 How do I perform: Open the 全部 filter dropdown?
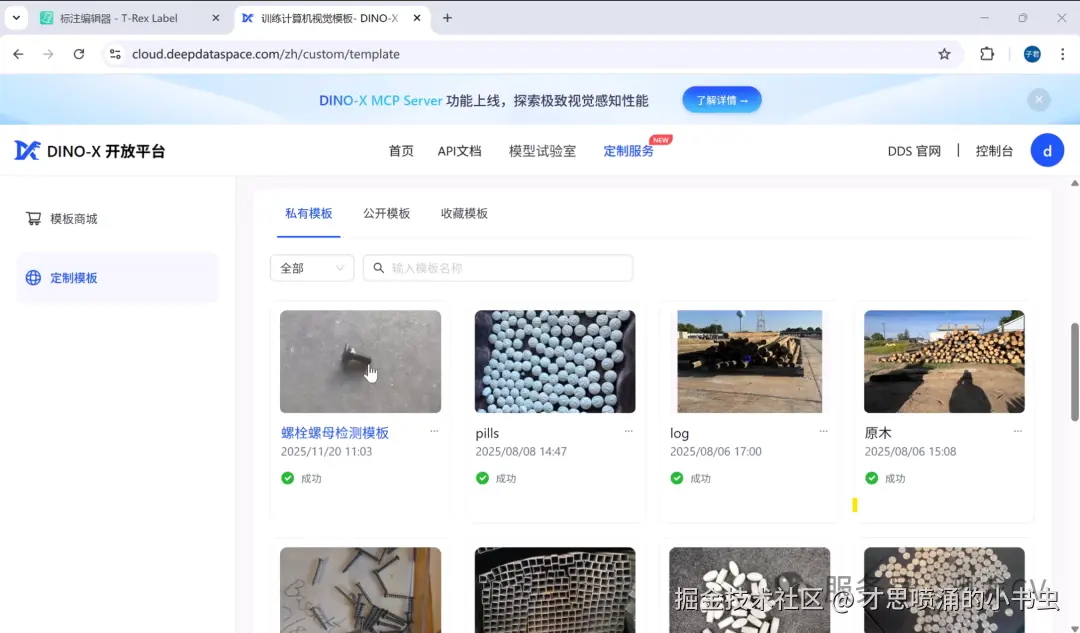[311, 268]
